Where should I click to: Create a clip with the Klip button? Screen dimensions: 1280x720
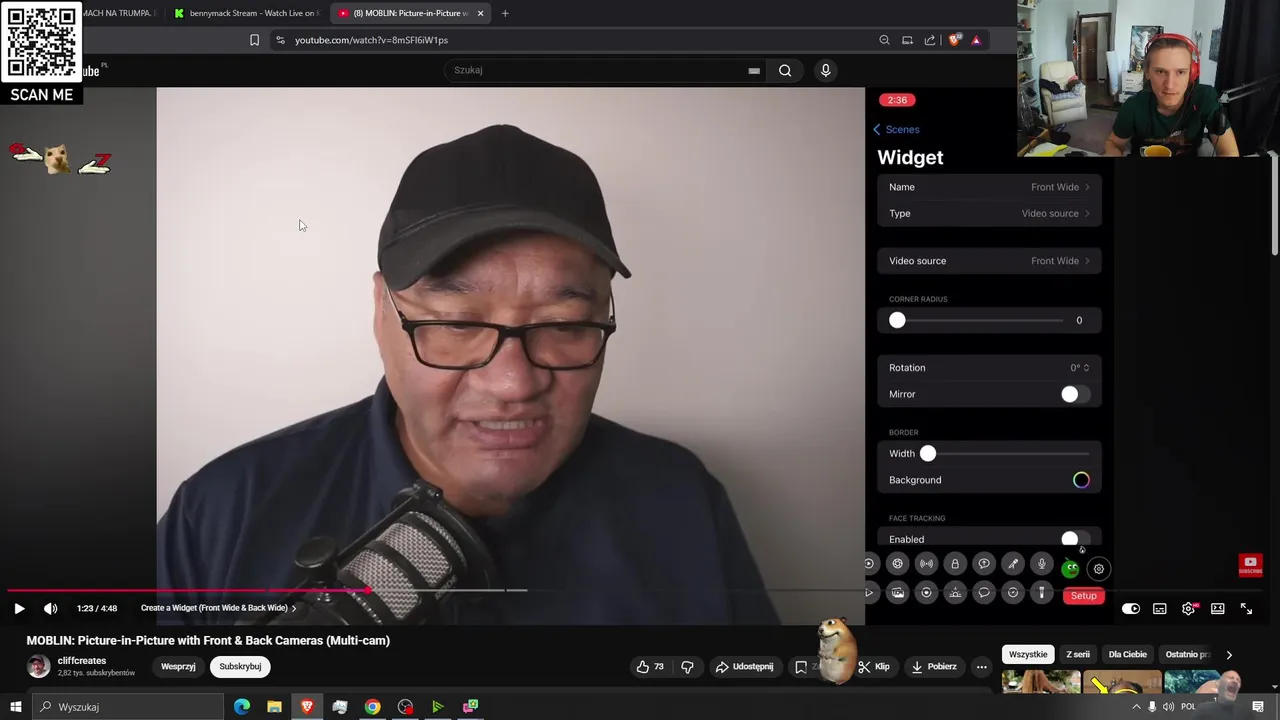point(874,666)
